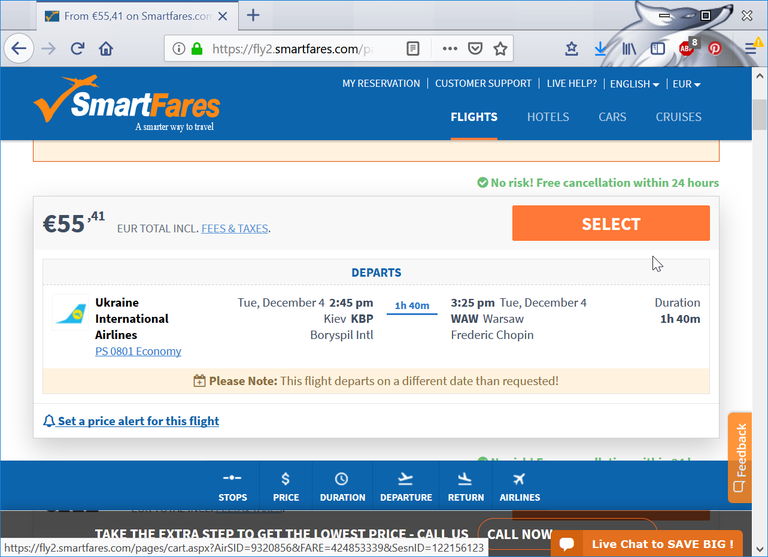Open the Adblock Plus extension icon
This screenshot has width=768, height=557.
point(687,48)
